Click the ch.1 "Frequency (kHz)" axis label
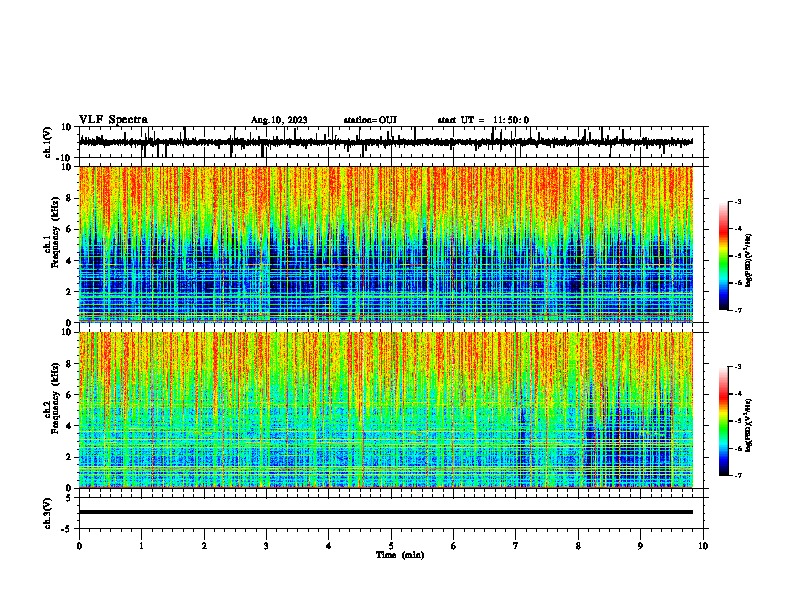Viewport: 792px width, 612px height. pyautogui.click(x=55, y=232)
